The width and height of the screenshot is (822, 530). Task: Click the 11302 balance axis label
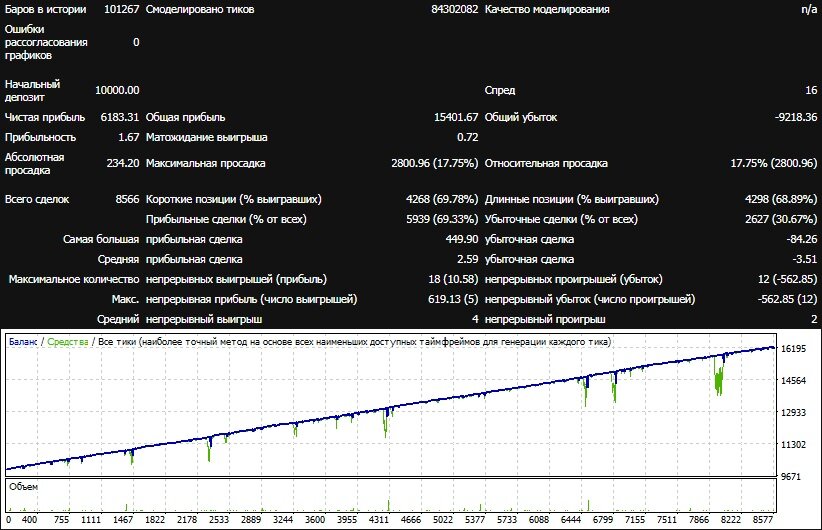[x=793, y=445]
